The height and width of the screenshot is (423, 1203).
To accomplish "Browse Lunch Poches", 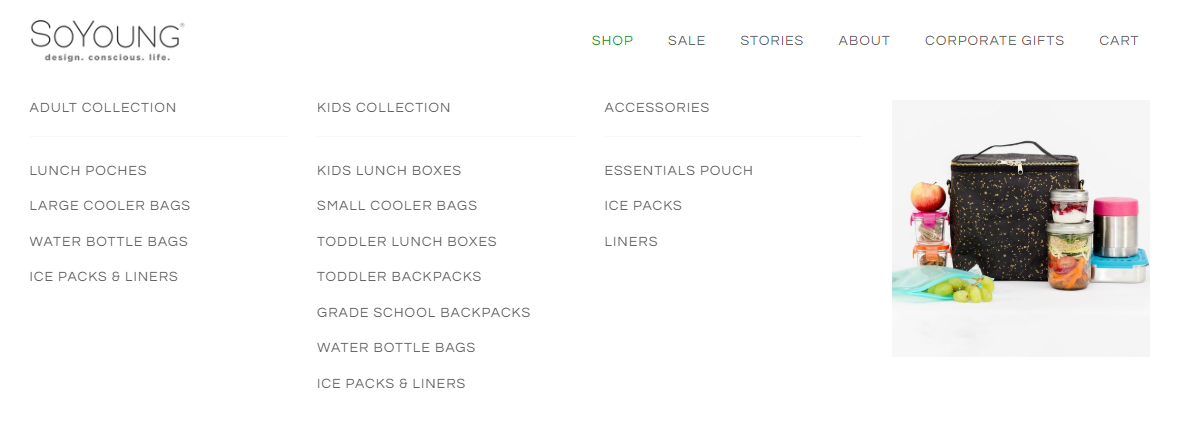I will click(x=88, y=171).
